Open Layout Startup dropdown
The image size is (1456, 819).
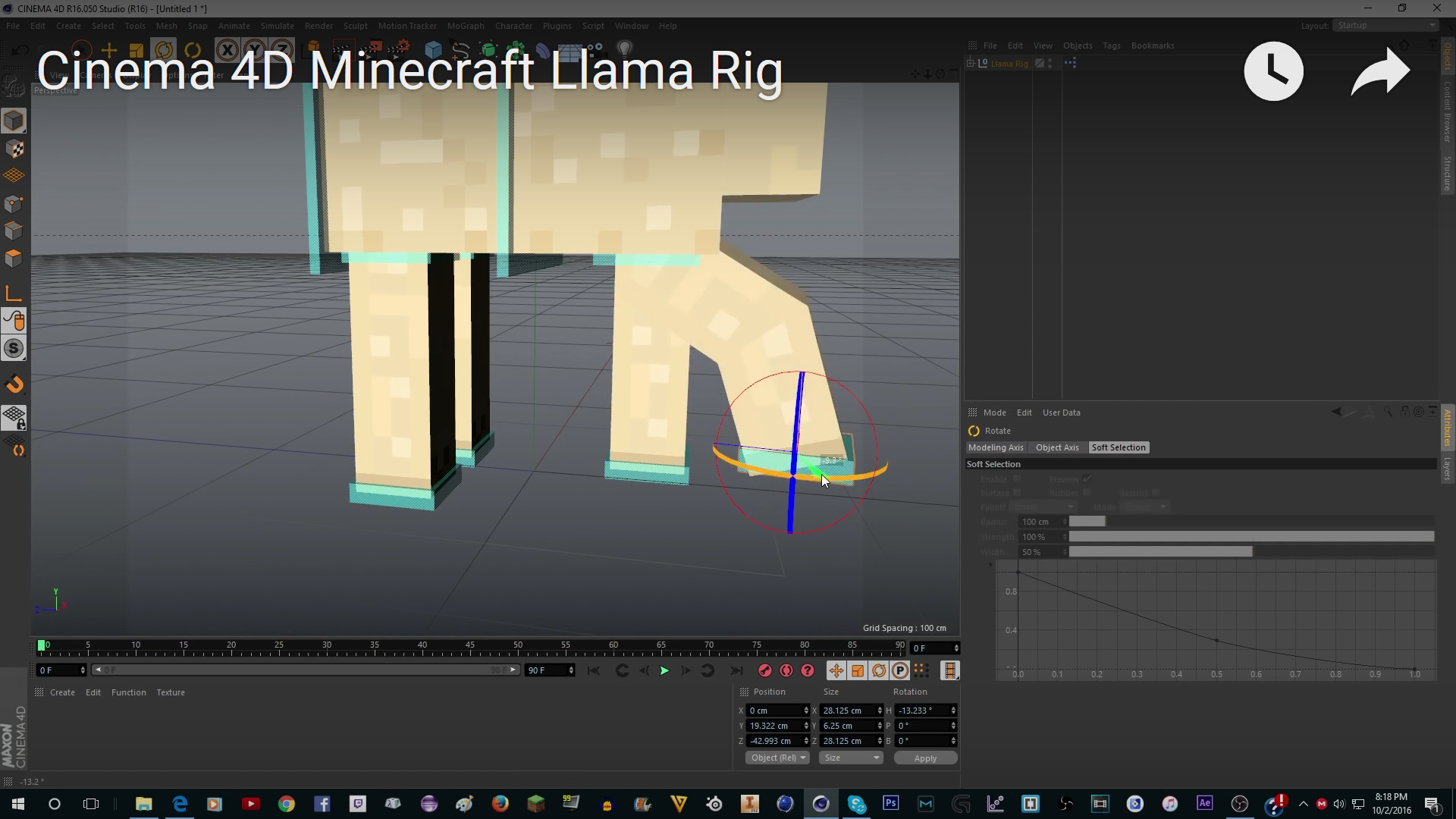[x=1385, y=26]
